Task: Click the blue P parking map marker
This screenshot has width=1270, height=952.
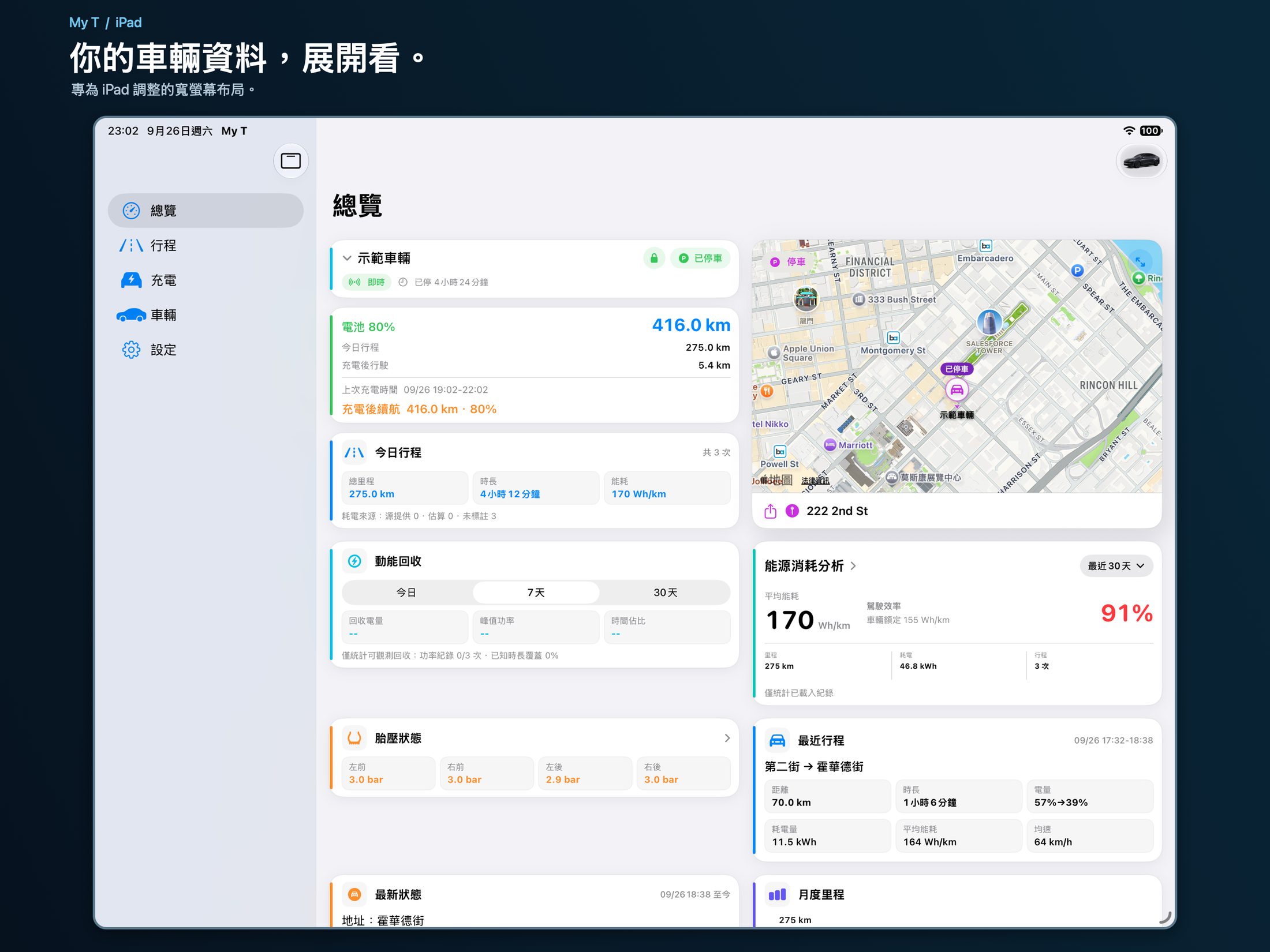Action: 1077,271
